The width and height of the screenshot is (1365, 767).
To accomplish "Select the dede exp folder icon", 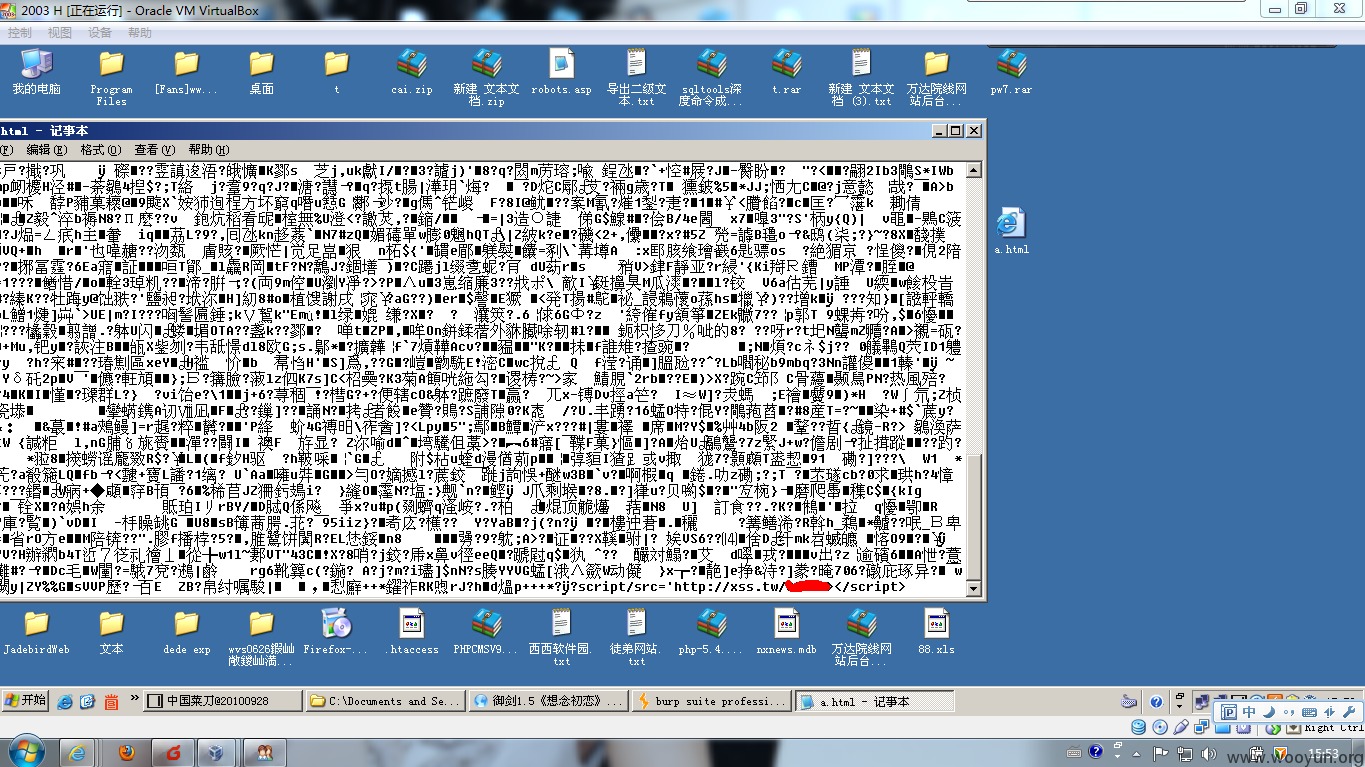I will point(186,632).
